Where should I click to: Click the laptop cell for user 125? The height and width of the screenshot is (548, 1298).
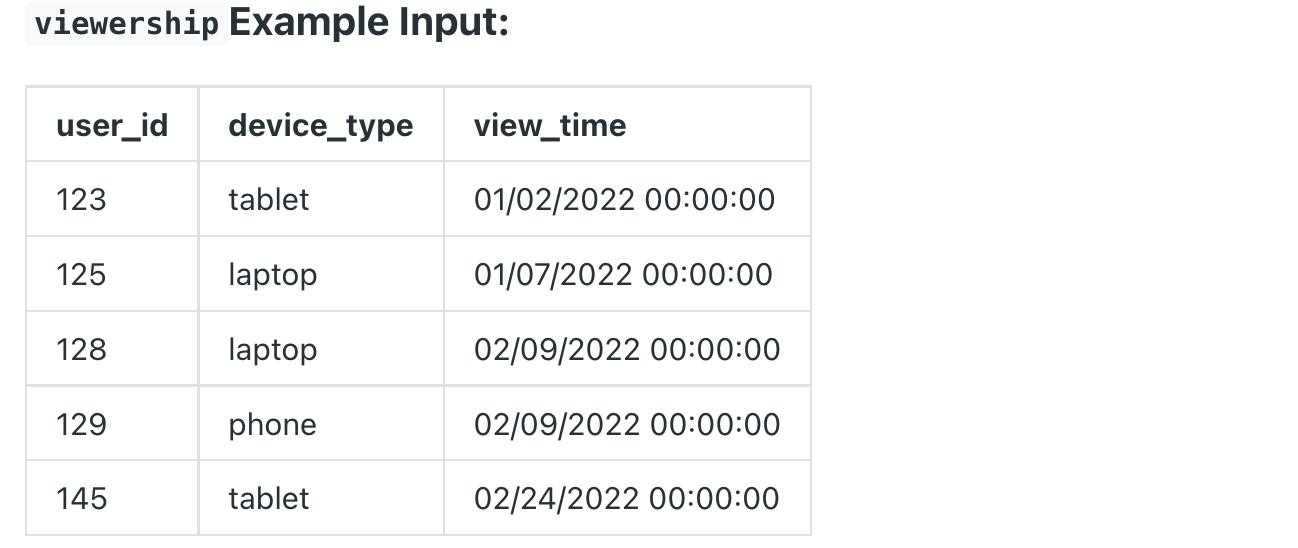tap(272, 274)
